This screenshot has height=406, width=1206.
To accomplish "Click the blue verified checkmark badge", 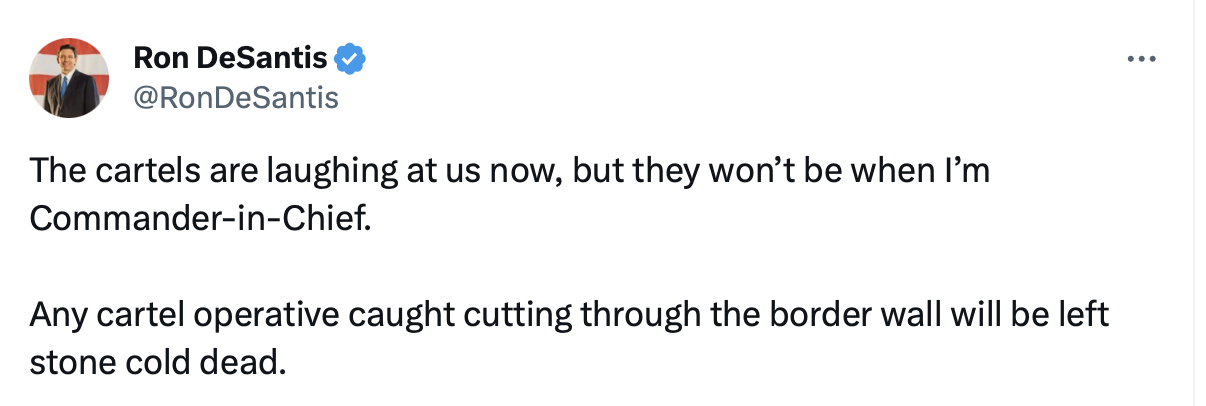I will tap(350, 59).
